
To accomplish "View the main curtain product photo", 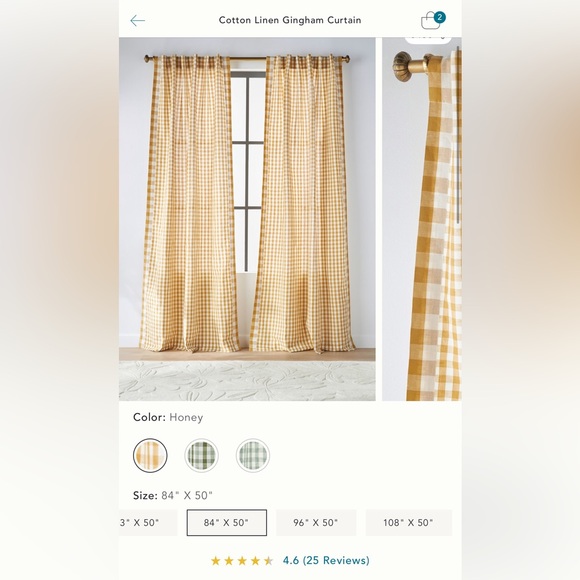I will click(247, 219).
